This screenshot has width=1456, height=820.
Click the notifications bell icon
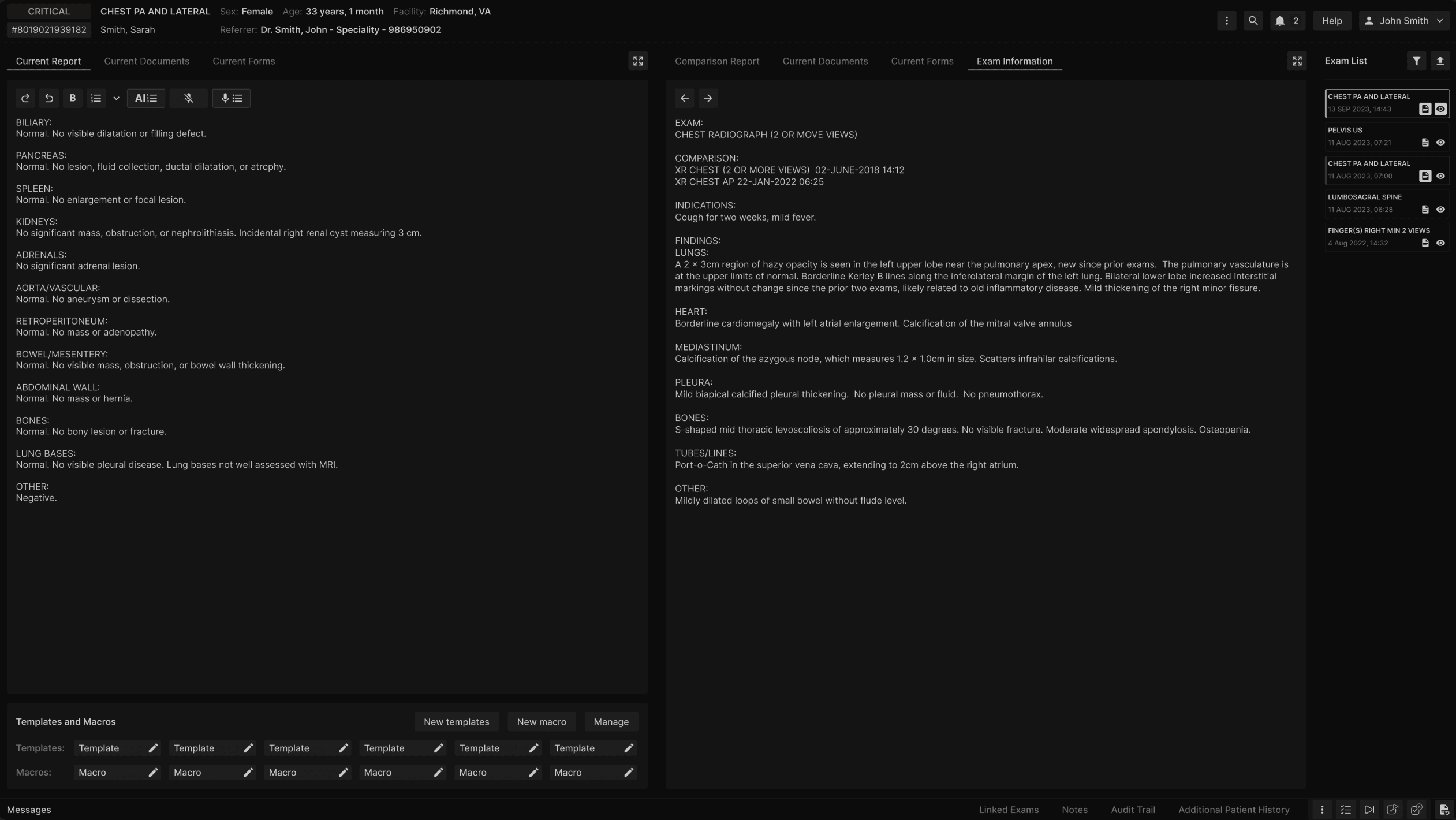coord(1280,21)
